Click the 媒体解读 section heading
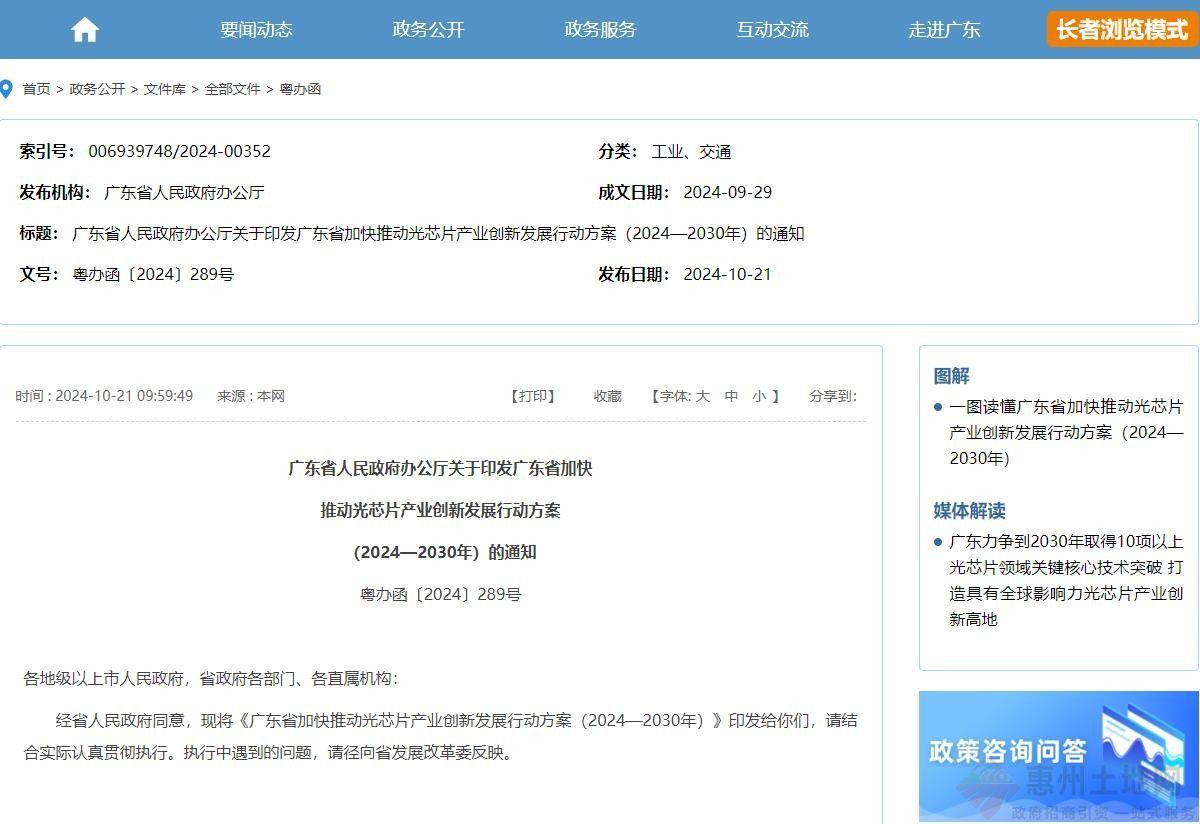1200x824 pixels. point(970,511)
